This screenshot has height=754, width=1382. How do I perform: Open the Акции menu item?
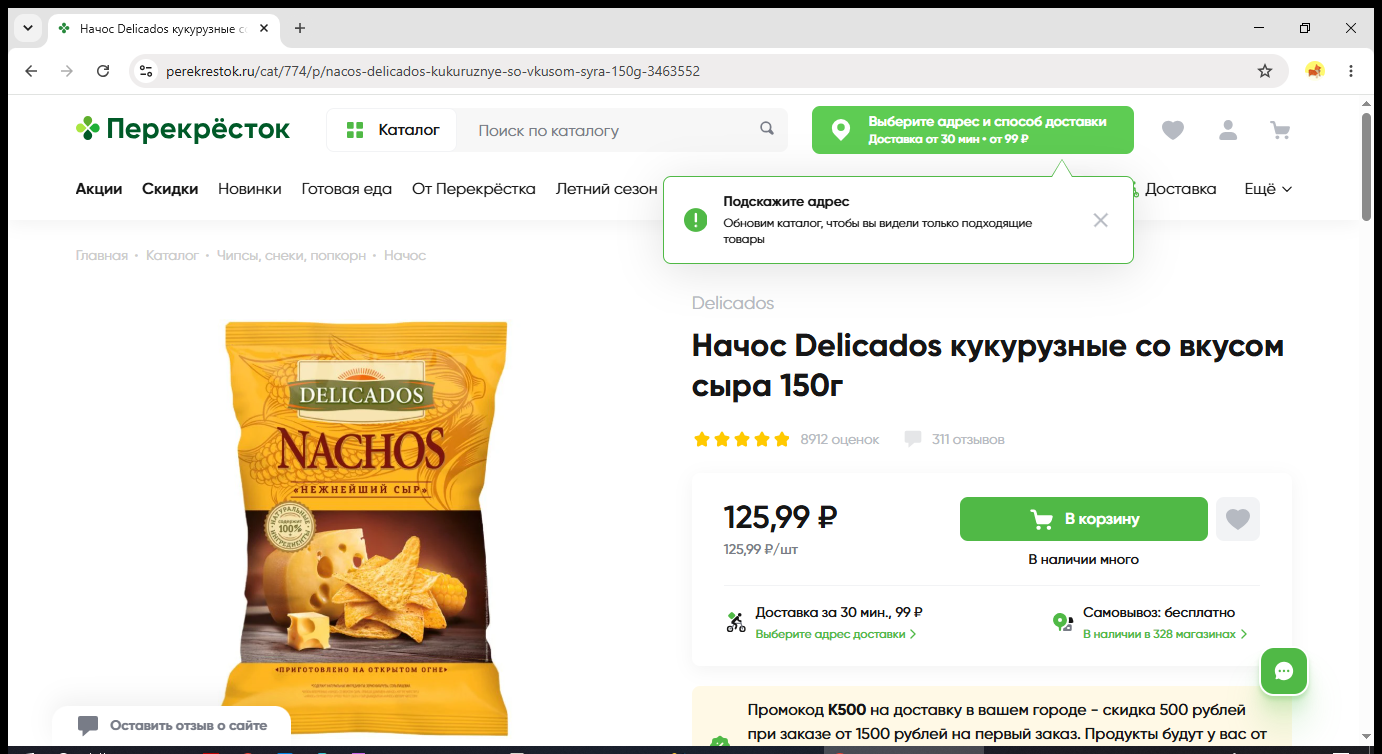pyautogui.click(x=99, y=189)
